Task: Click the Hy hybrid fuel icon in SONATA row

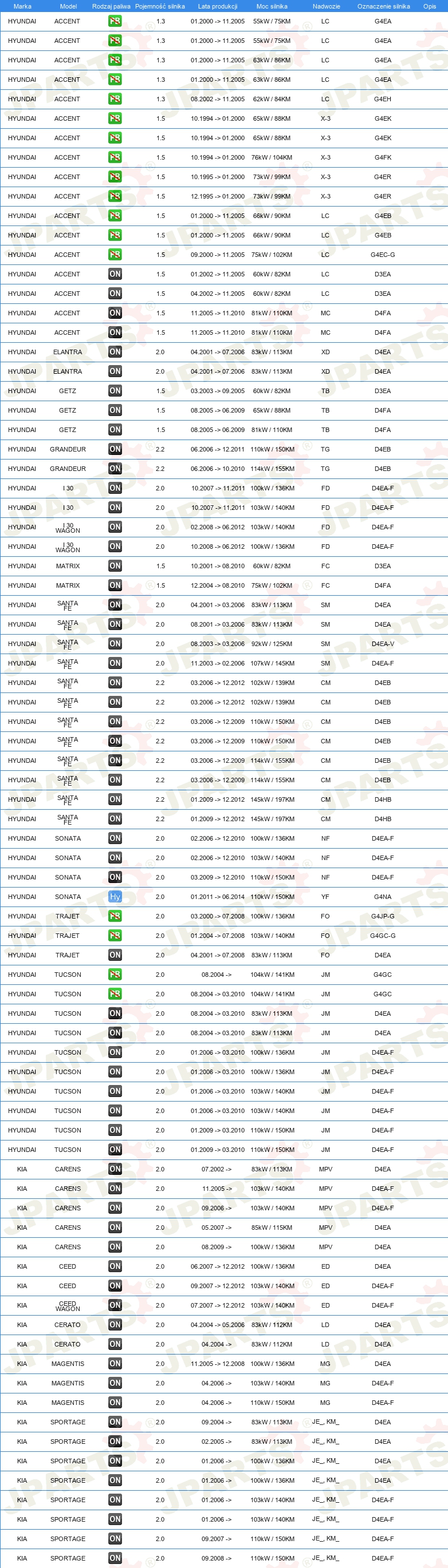Action: click(115, 897)
